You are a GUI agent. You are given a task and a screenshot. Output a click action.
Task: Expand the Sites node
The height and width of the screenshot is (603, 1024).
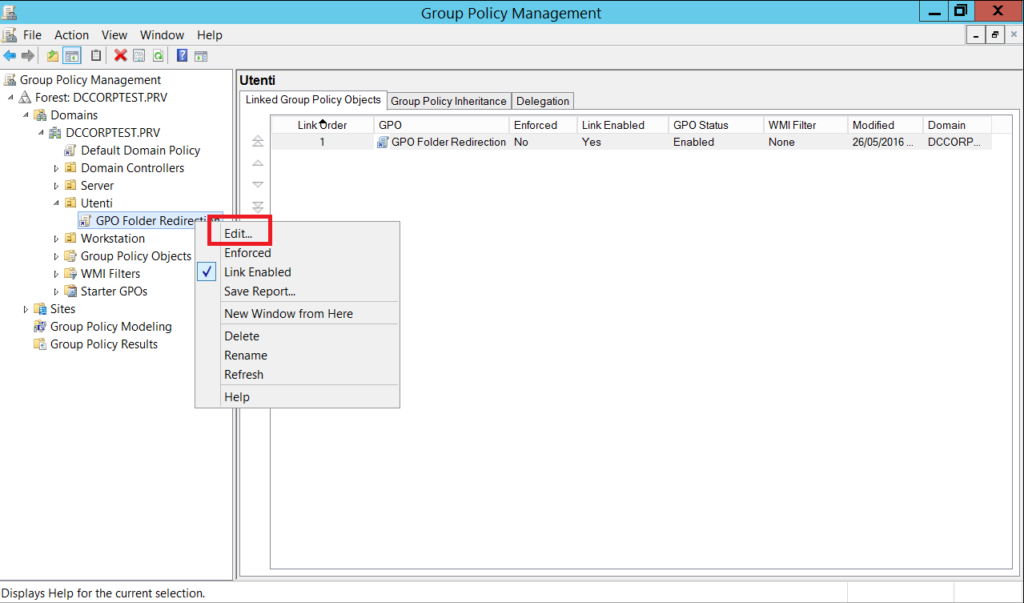tap(25, 309)
